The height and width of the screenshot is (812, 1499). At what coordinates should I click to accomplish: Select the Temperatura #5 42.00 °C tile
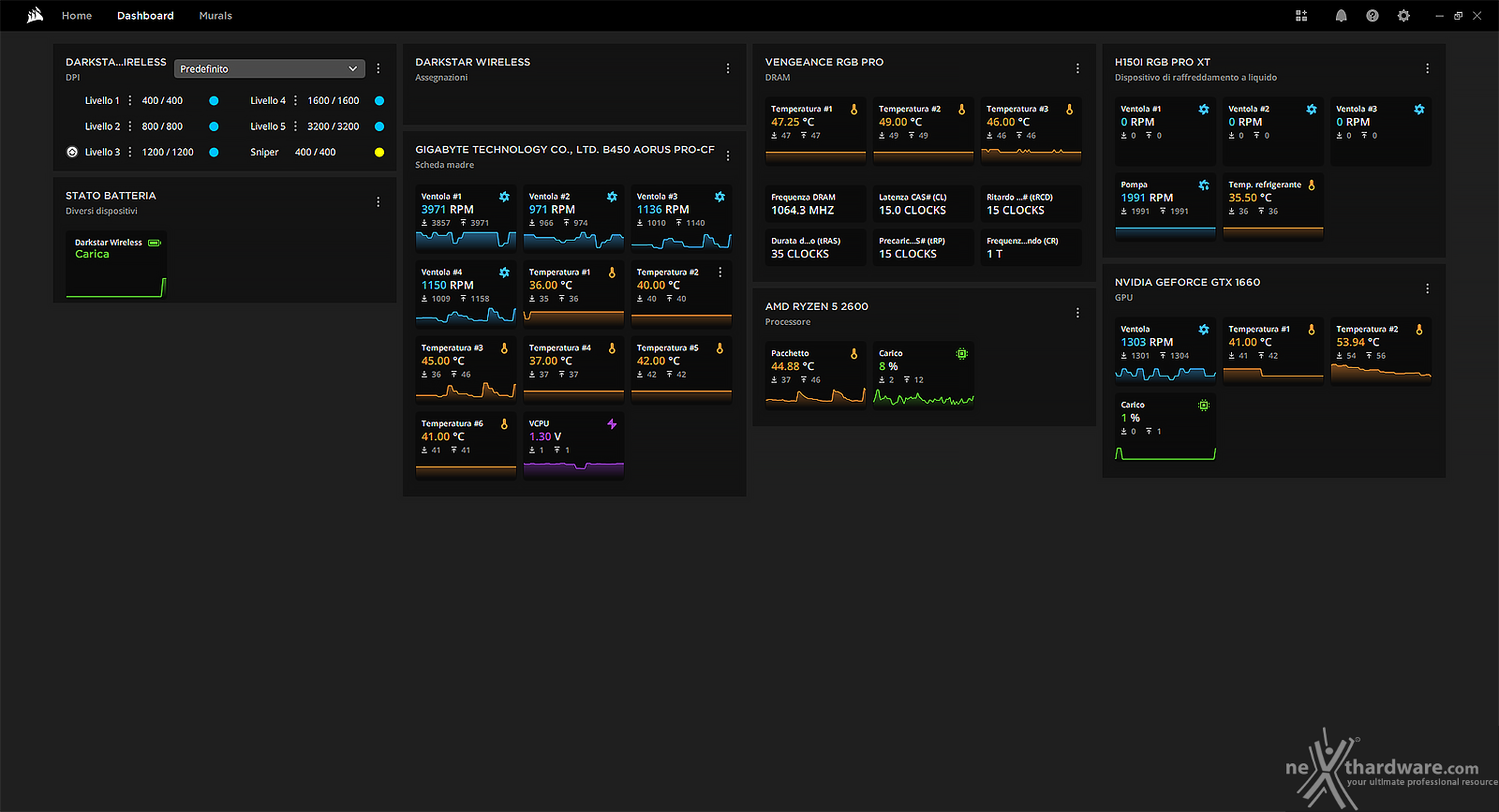pyautogui.click(x=681, y=370)
